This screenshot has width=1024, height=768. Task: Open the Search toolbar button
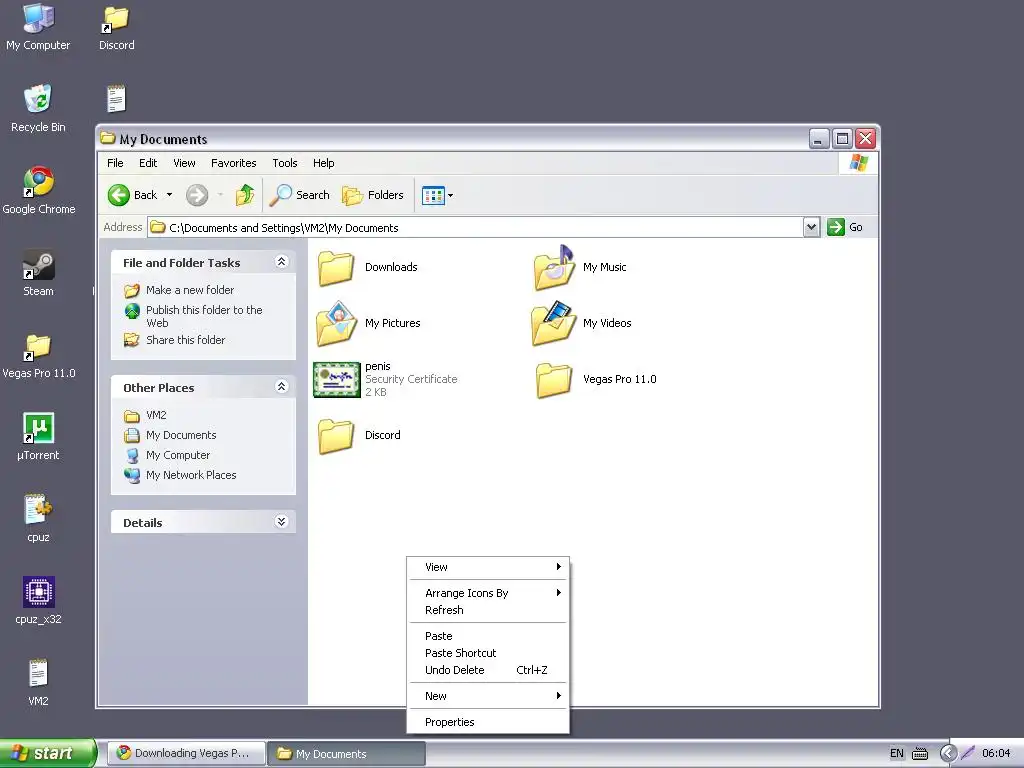(x=300, y=195)
